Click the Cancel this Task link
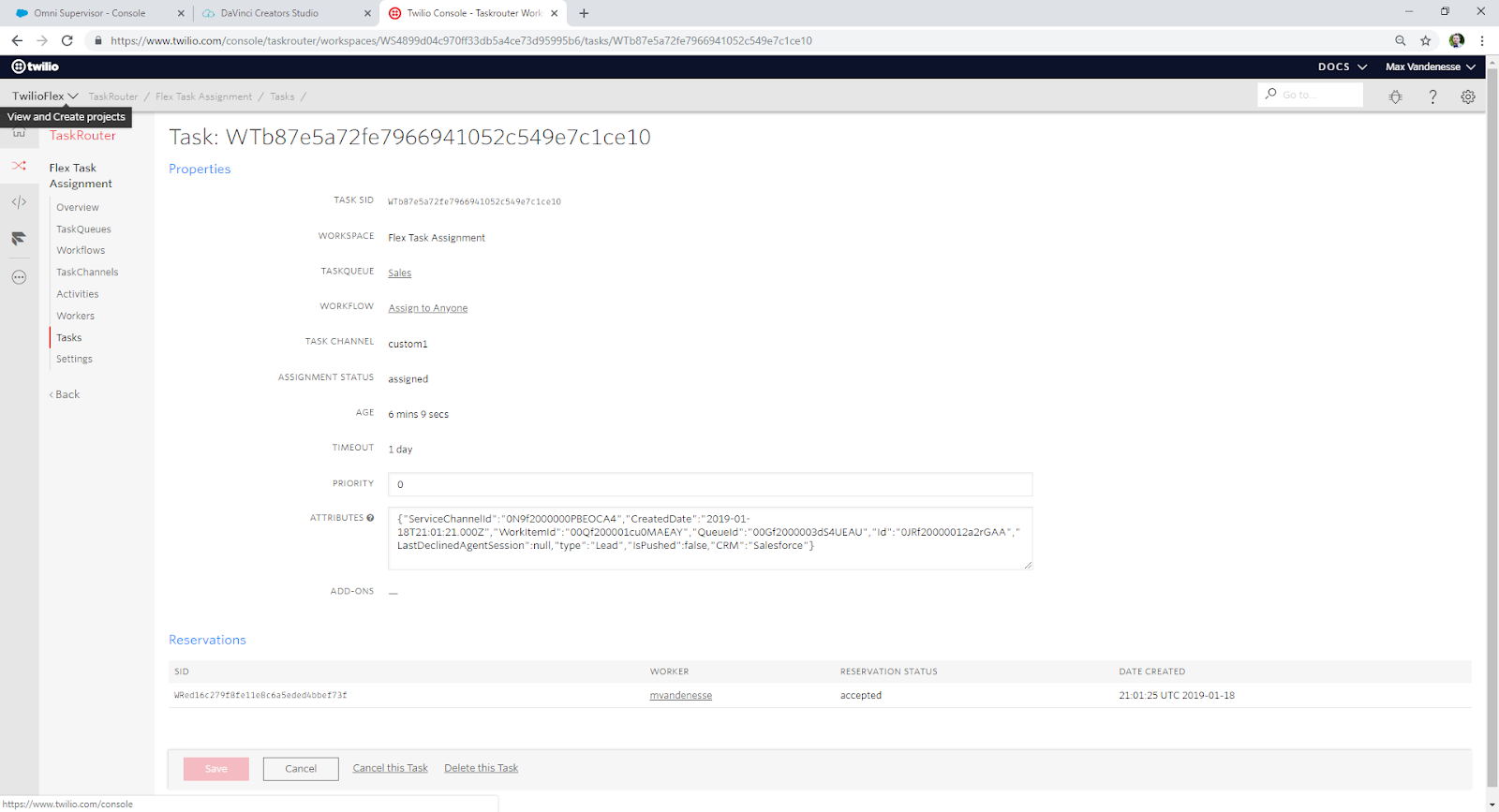 tap(390, 768)
